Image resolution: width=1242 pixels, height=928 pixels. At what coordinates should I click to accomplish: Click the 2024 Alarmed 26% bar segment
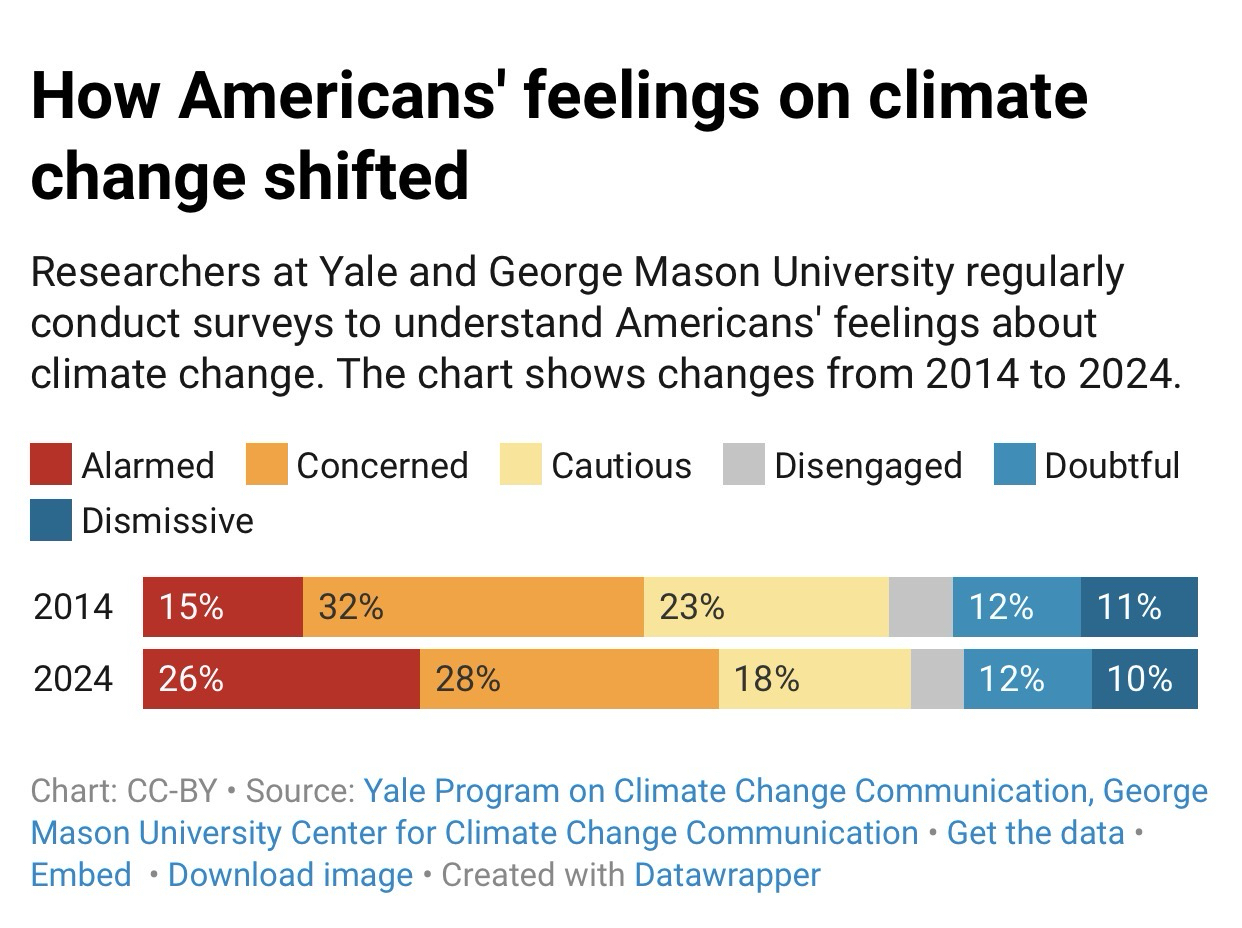click(281, 679)
